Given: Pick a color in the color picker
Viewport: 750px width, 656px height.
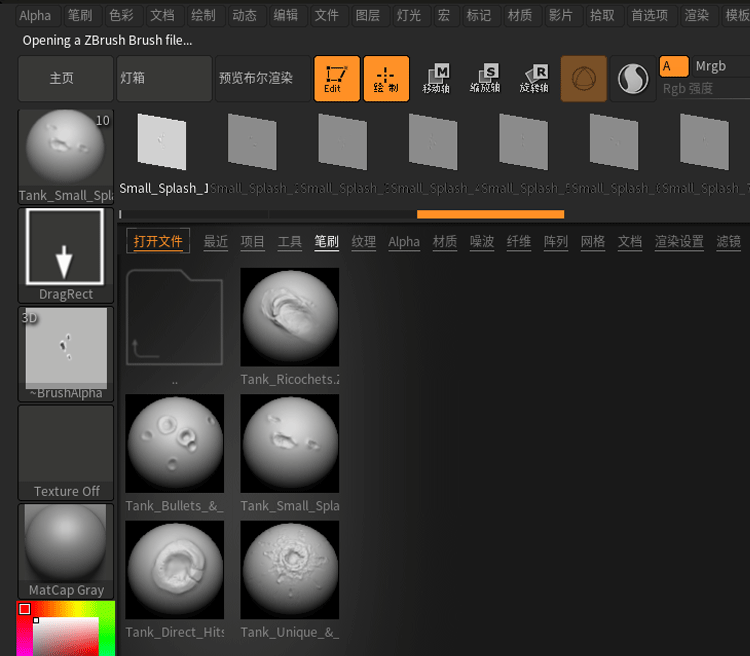Looking at the screenshot, I should pyautogui.click(x=66, y=629).
